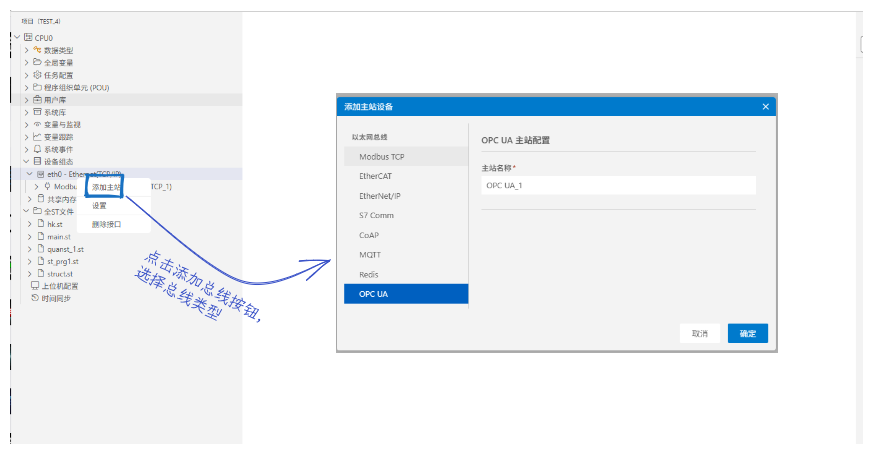
Task: Select S7 Comm bus type
Action: (x=406, y=215)
